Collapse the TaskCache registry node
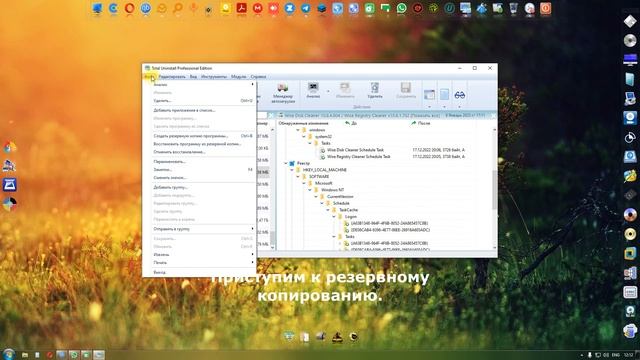This screenshot has width=640, height=360. 328,210
